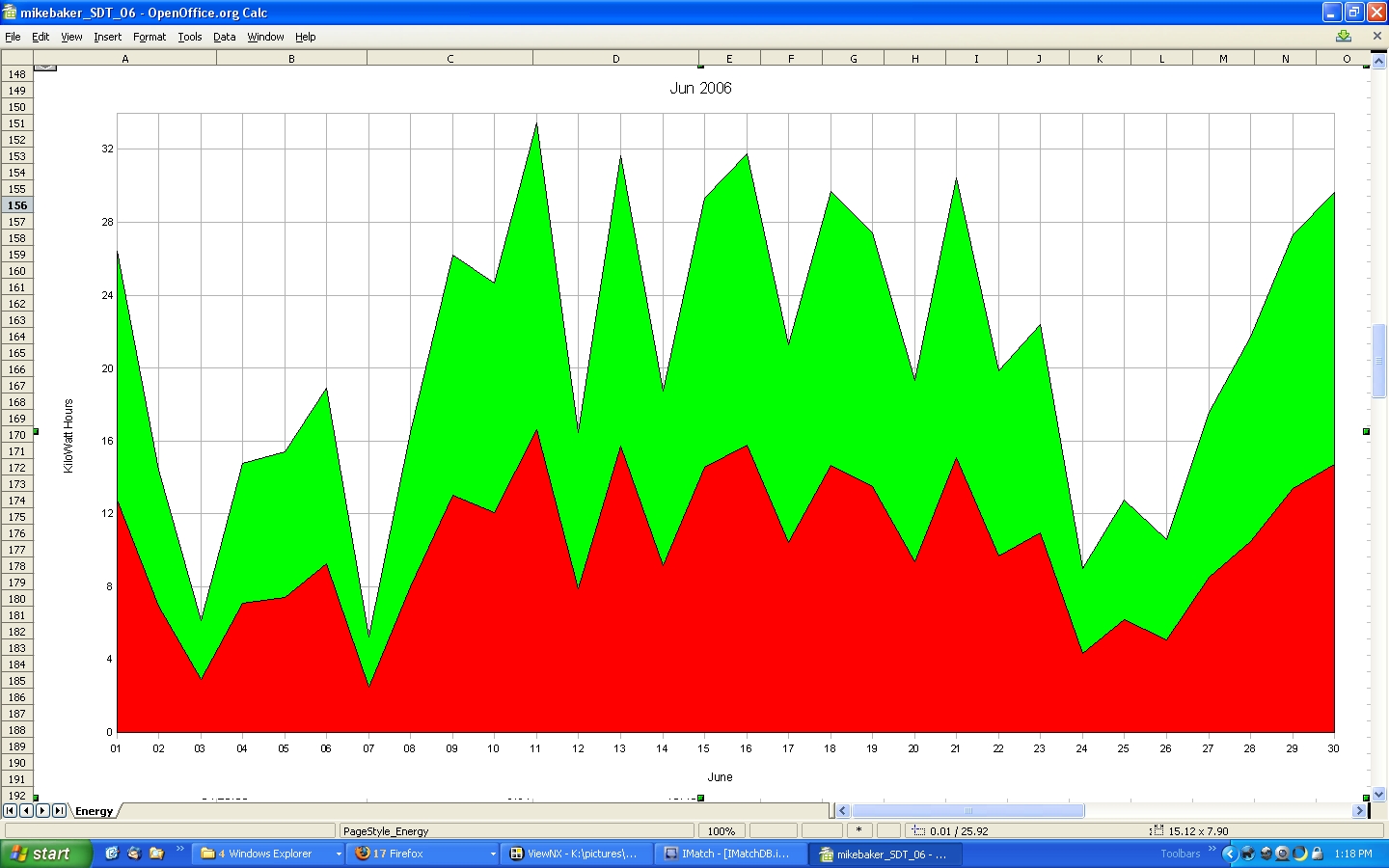
Task: Close the document with the menu bar X
Action: click(1376, 37)
